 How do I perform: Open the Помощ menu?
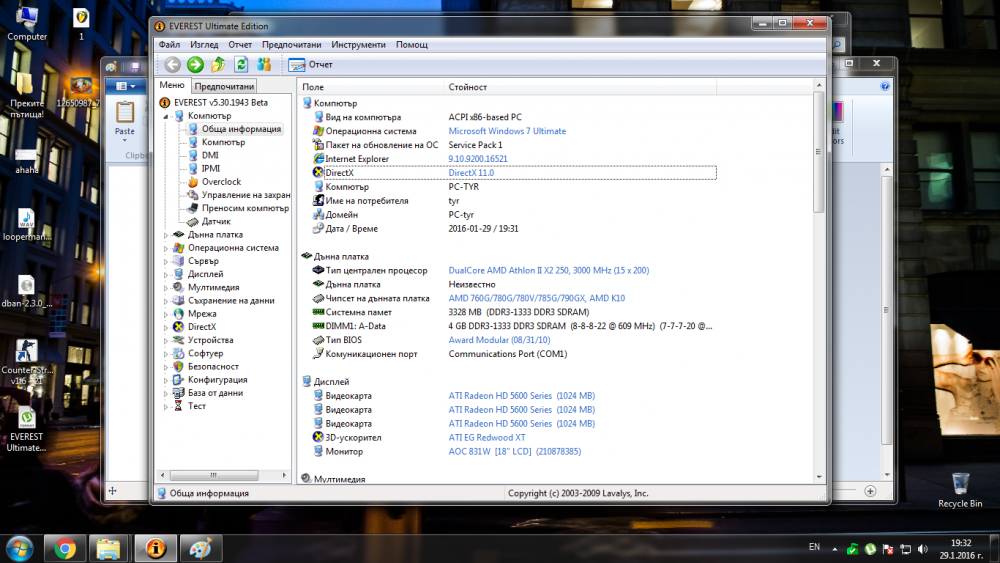coord(411,45)
